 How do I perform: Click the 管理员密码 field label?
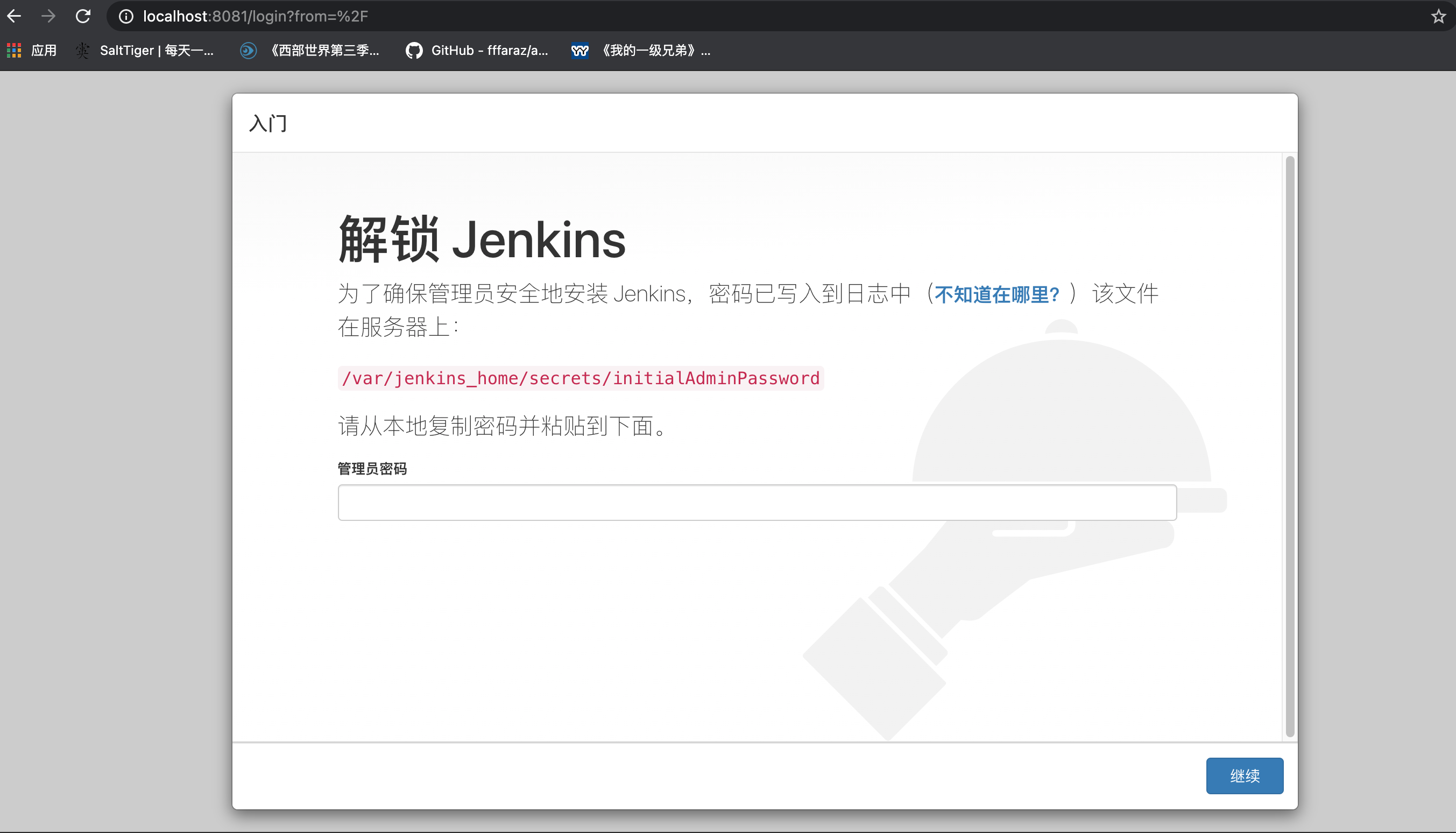(372, 469)
